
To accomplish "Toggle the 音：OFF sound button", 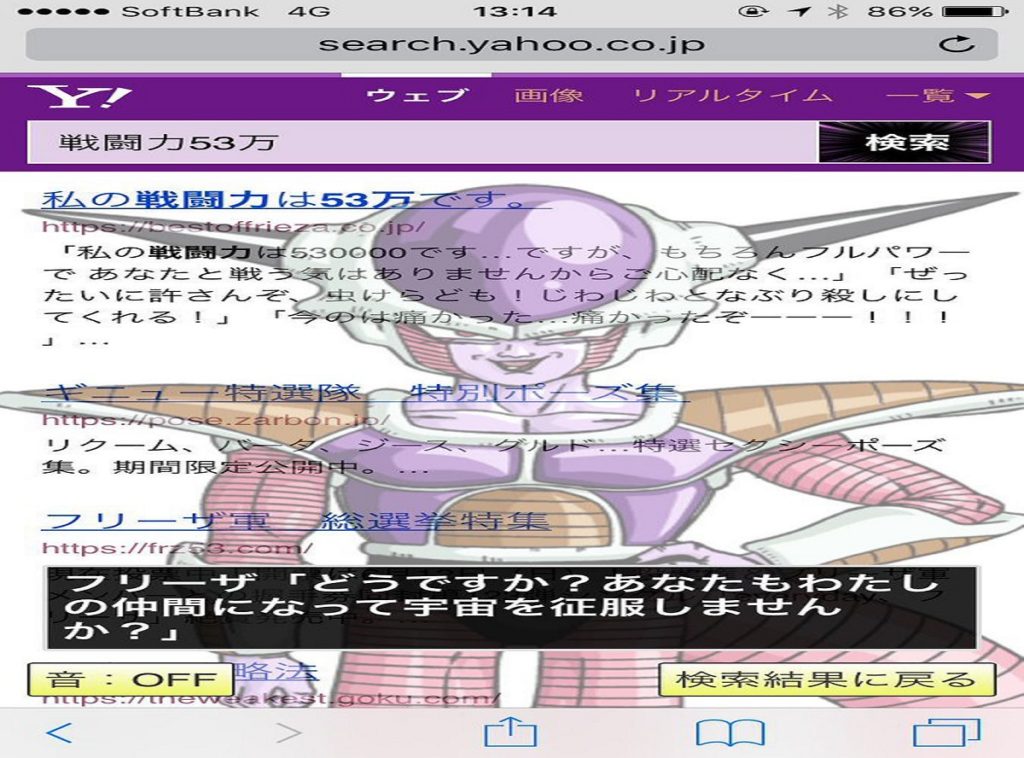I will (130, 680).
